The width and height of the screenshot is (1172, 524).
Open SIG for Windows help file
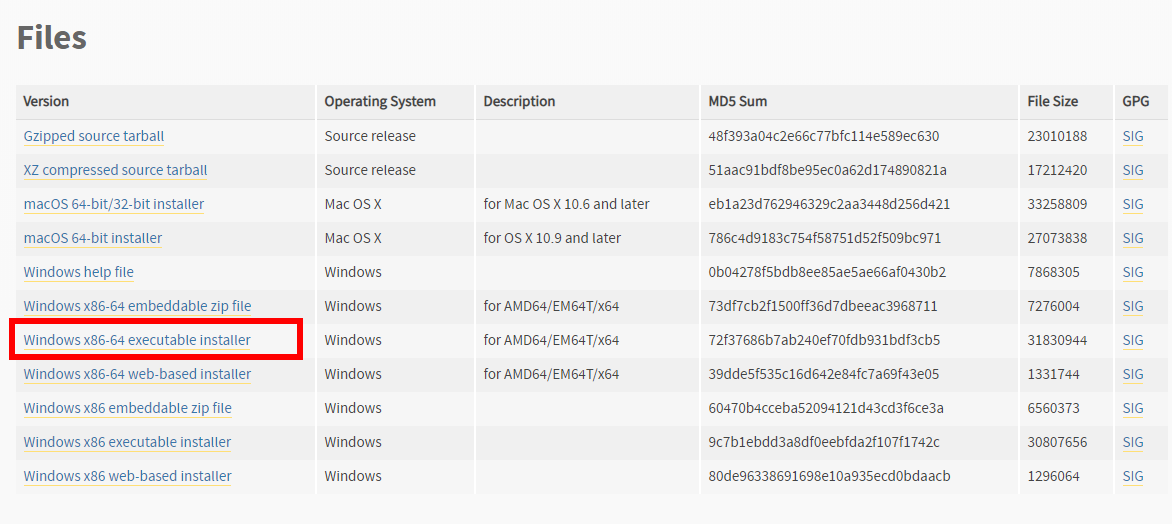pyautogui.click(x=1133, y=272)
